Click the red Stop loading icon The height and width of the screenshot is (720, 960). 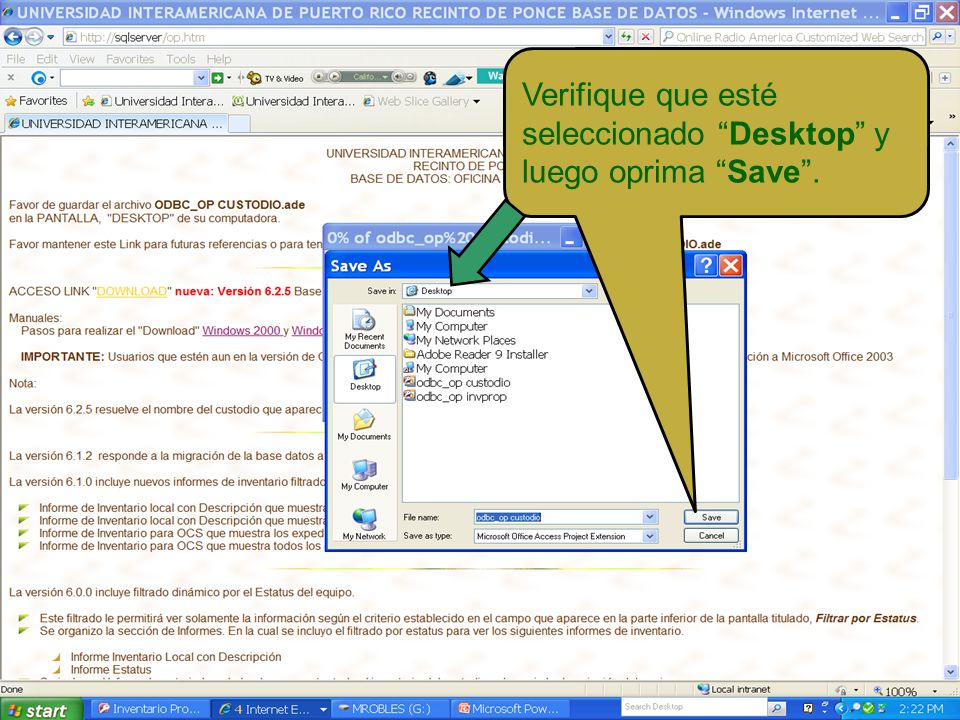pos(645,37)
